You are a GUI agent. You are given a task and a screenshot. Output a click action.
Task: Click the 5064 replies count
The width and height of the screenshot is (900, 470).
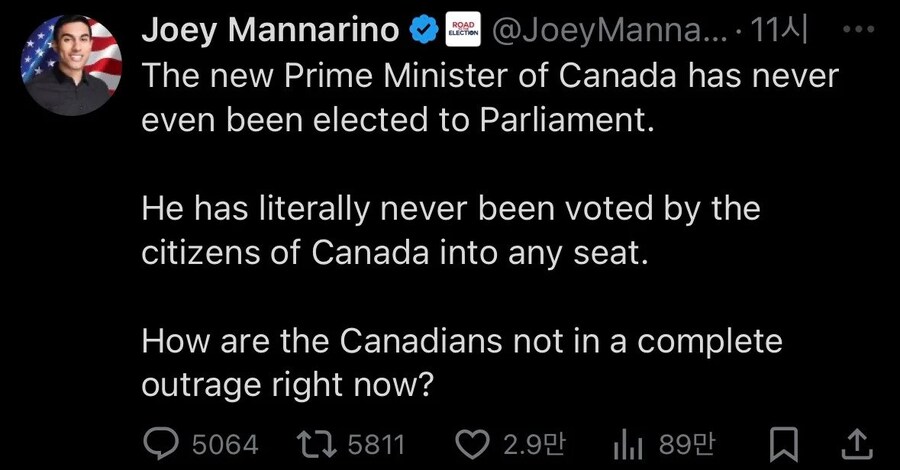225,443
